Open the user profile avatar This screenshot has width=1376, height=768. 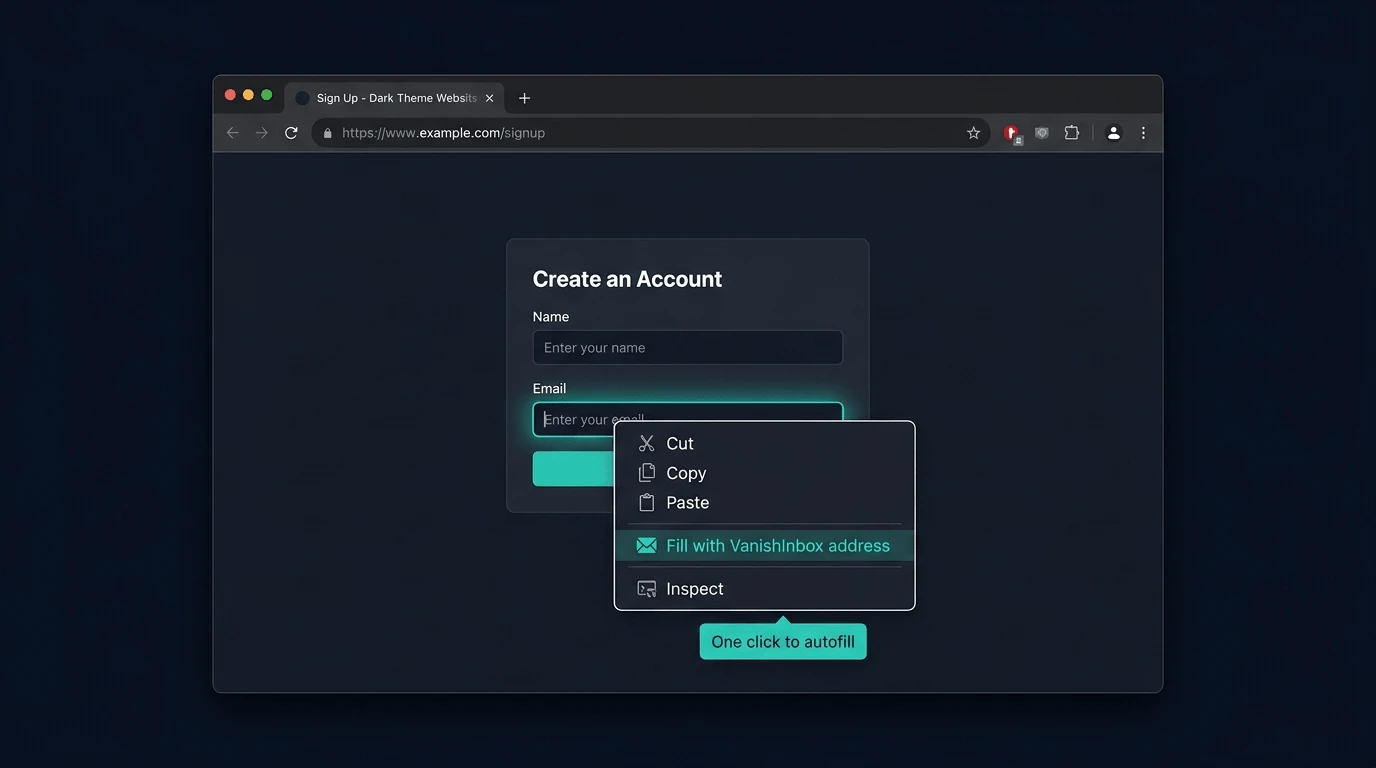pyautogui.click(x=1113, y=133)
